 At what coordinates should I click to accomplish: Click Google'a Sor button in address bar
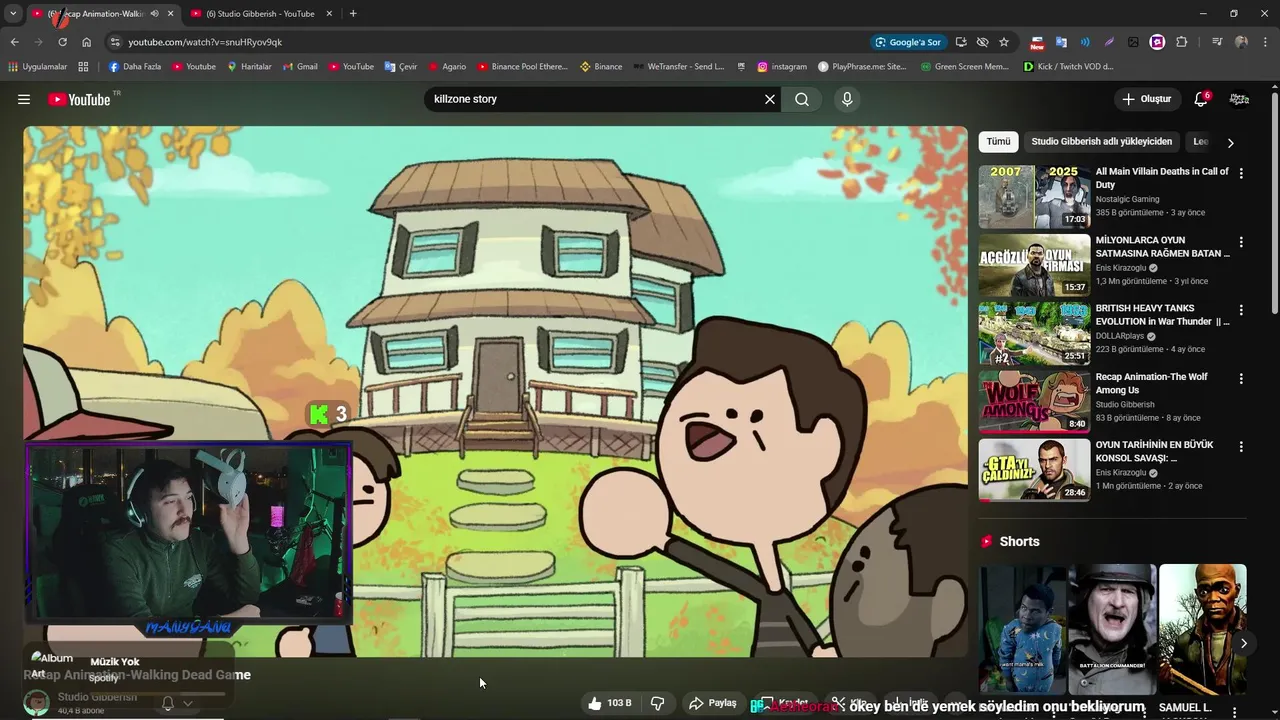(908, 42)
